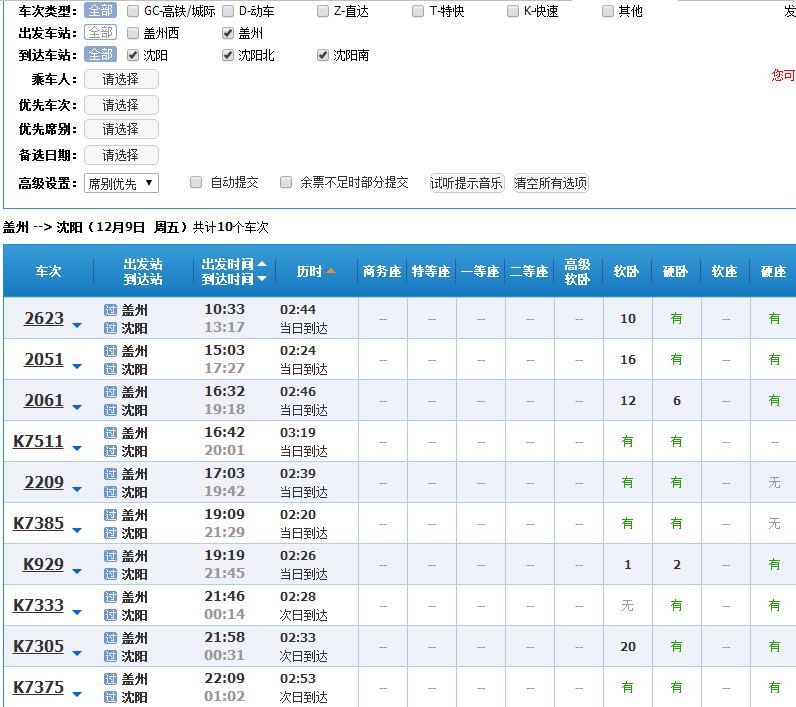Image resolution: width=796 pixels, height=707 pixels.
Task: Click 请选择 next to 乘车人
Action: [x=121, y=79]
